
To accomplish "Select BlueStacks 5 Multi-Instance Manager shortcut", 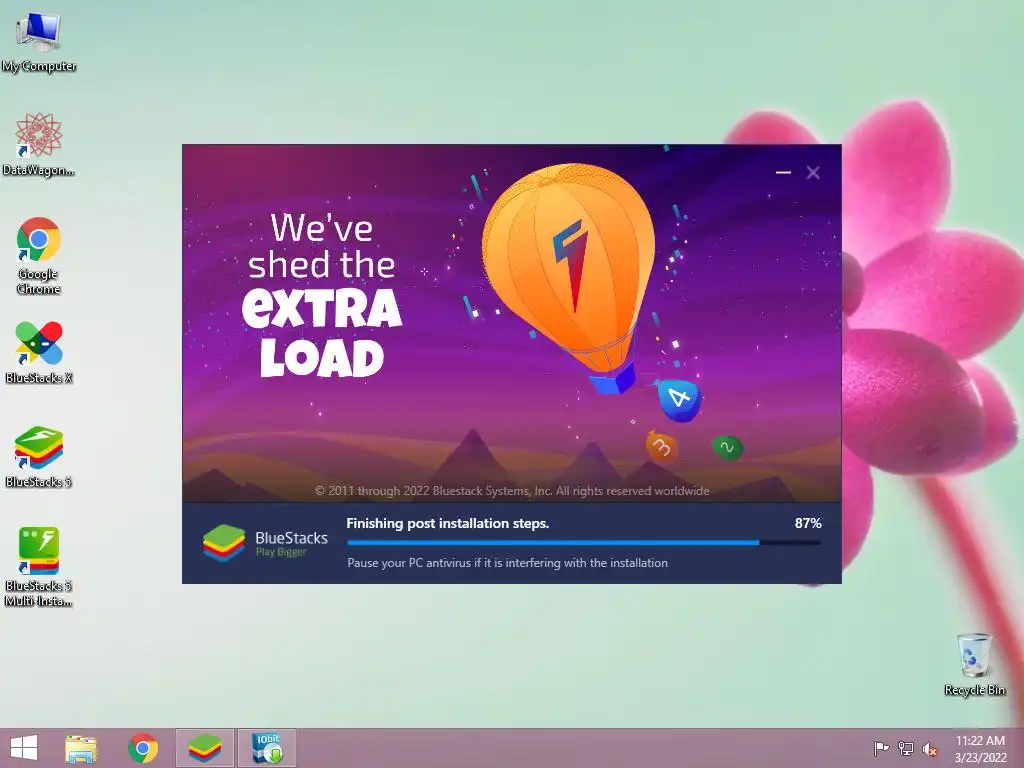I will (x=39, y=567).
